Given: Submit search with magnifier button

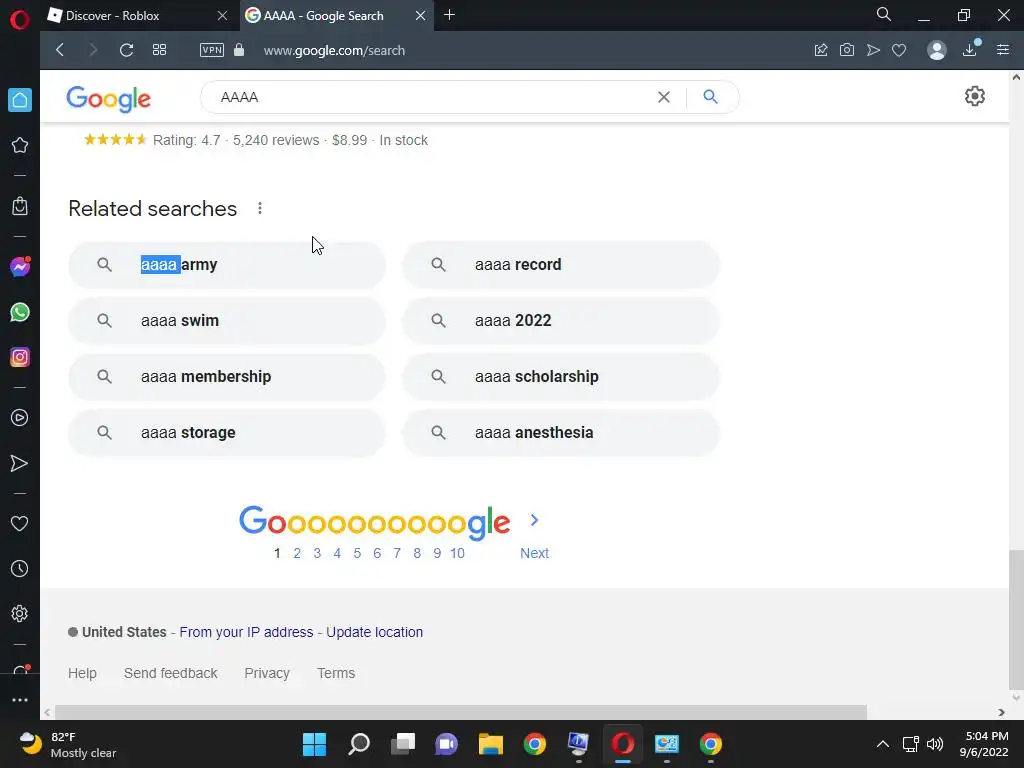Looking at the screenshot, I should click(711, 97).
